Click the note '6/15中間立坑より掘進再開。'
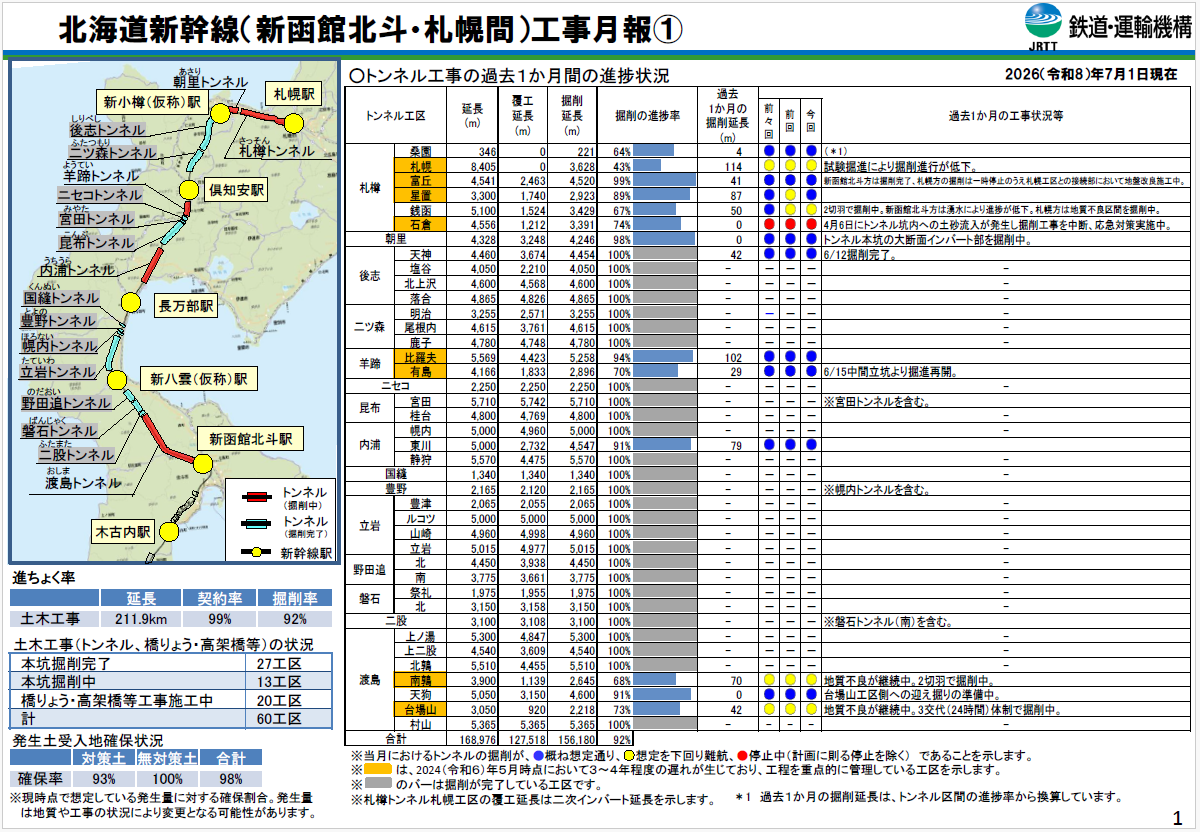 pos(889,371)
